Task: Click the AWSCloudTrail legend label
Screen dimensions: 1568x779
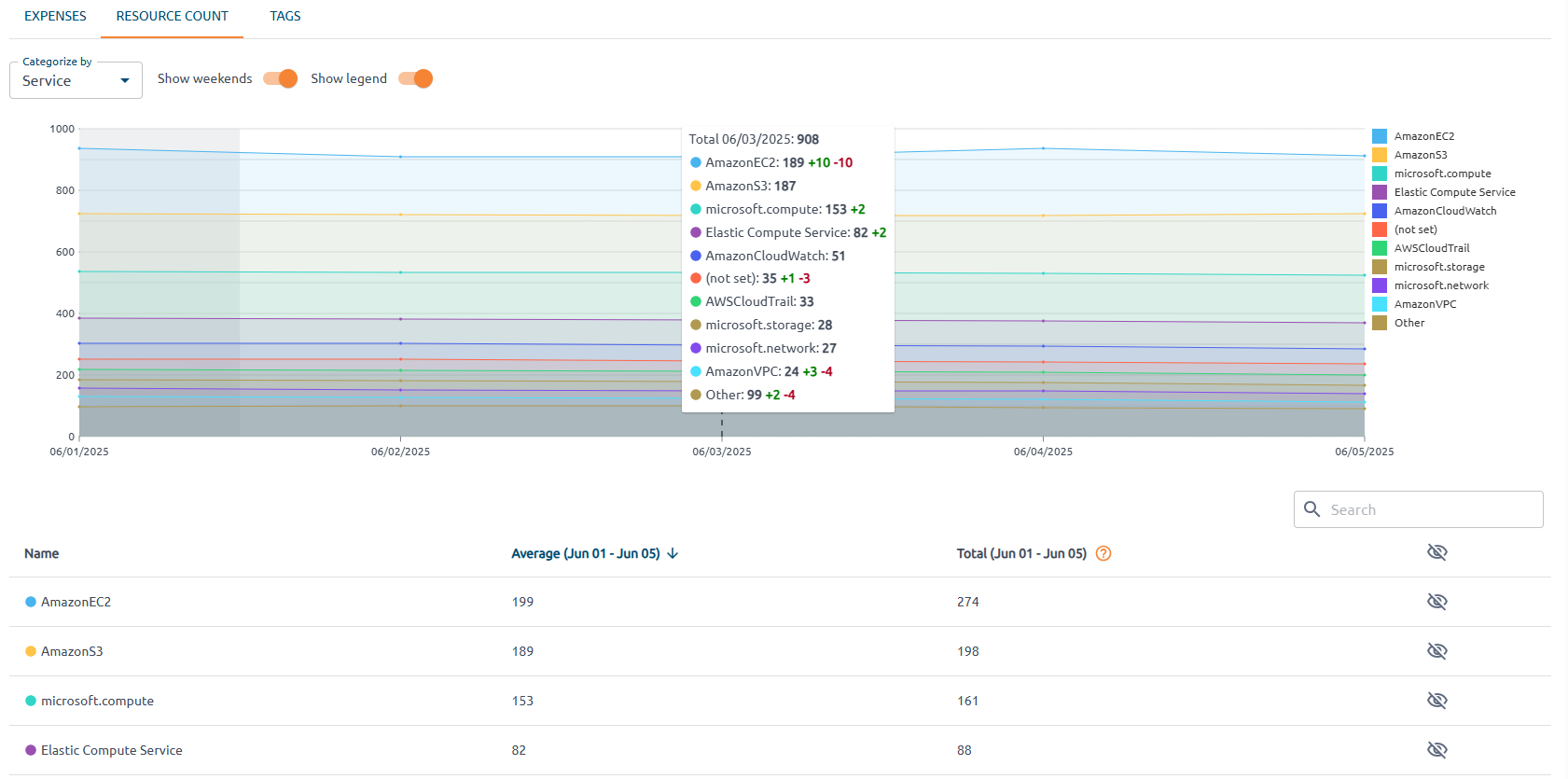Action: [x=1432, y=248]
